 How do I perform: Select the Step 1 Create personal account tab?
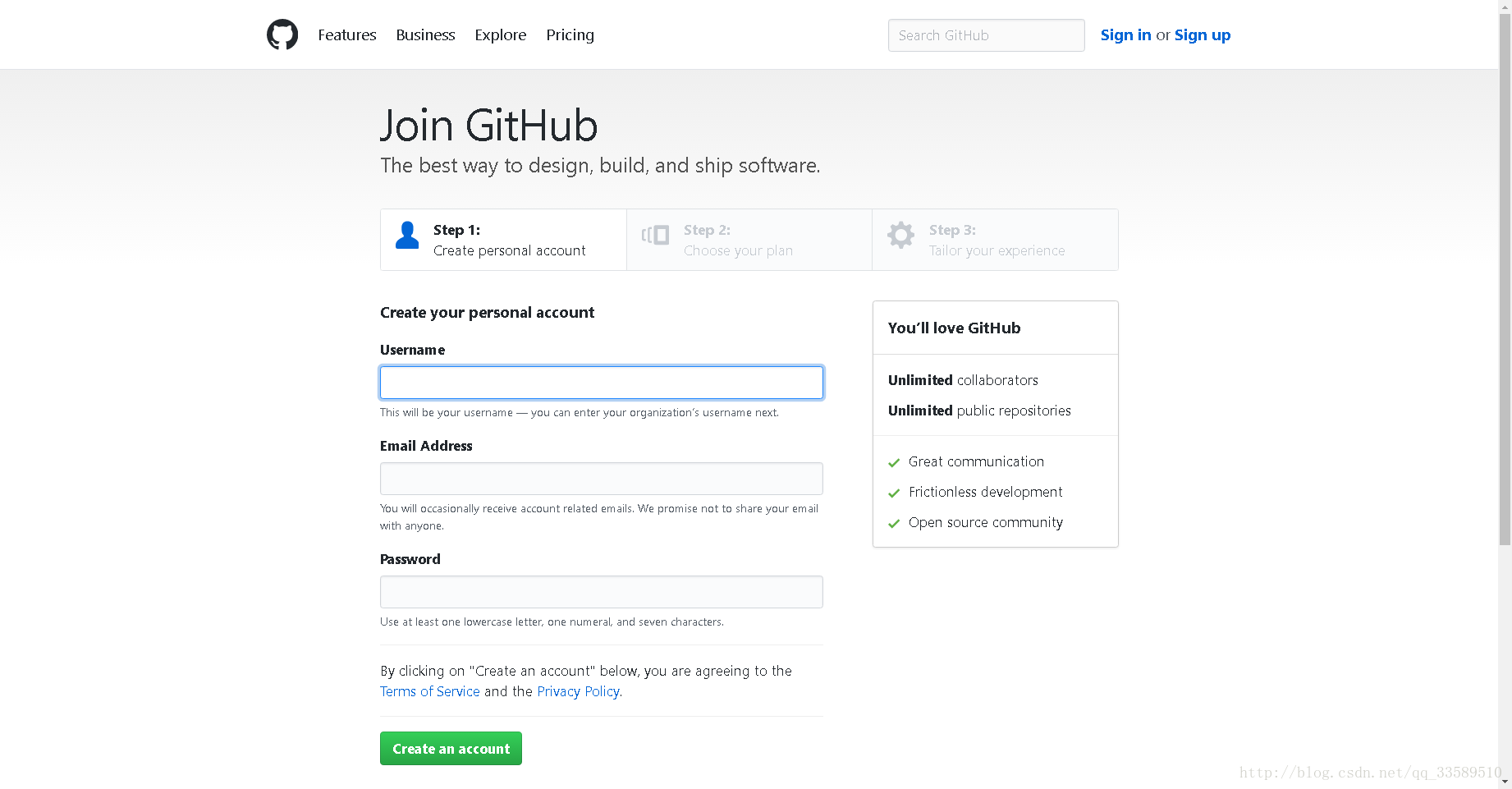503,240
